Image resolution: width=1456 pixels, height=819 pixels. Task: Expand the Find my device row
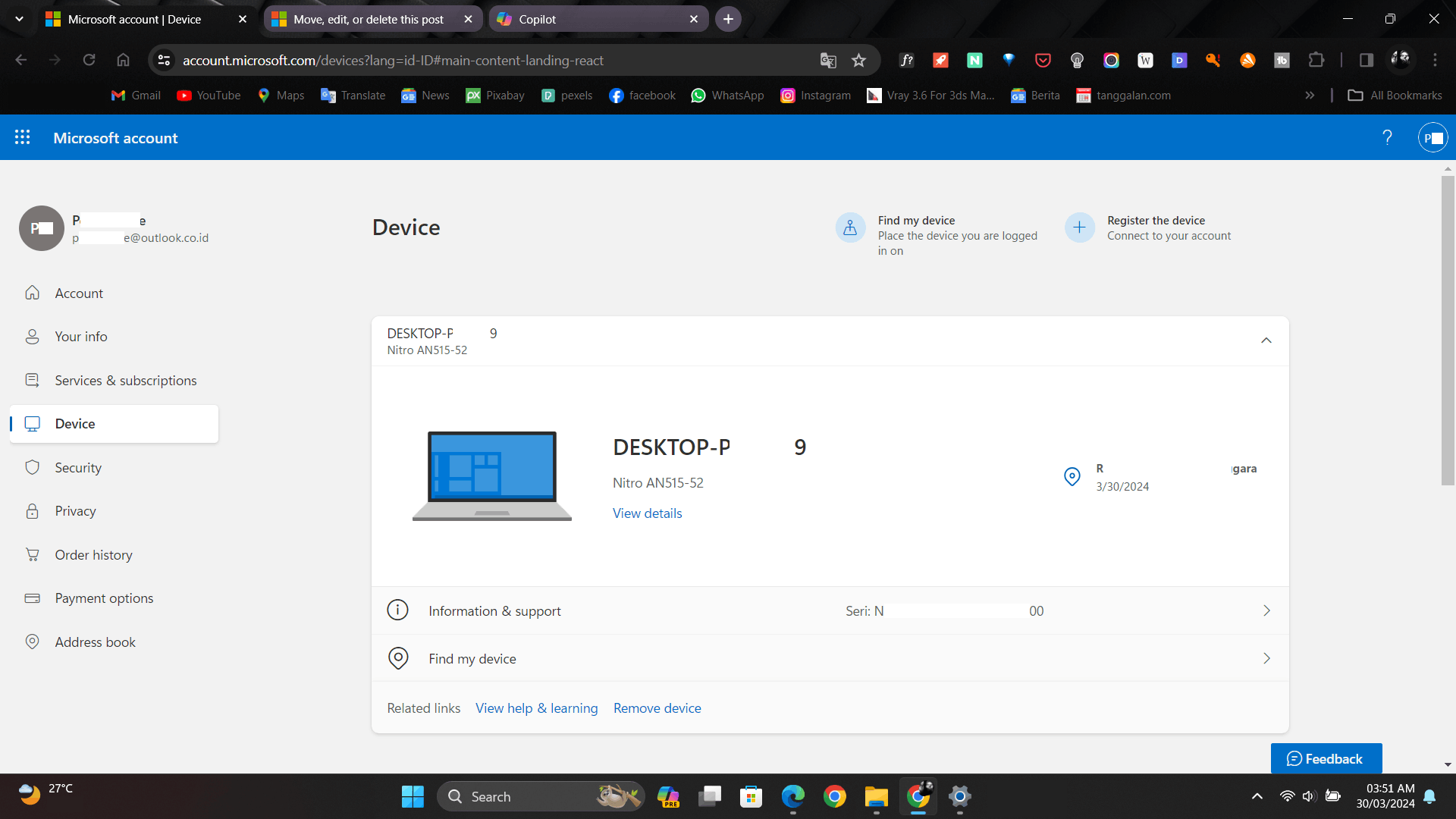pyautogui.click(x=1266, y=658)
